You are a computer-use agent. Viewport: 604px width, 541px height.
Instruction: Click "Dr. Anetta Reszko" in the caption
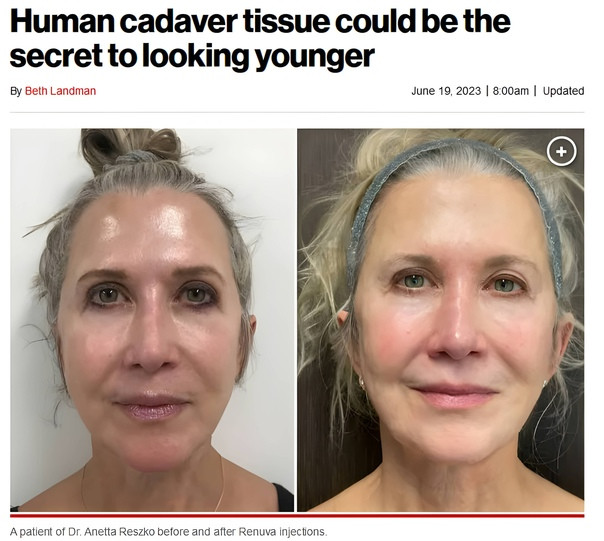[x=111, y=532]
